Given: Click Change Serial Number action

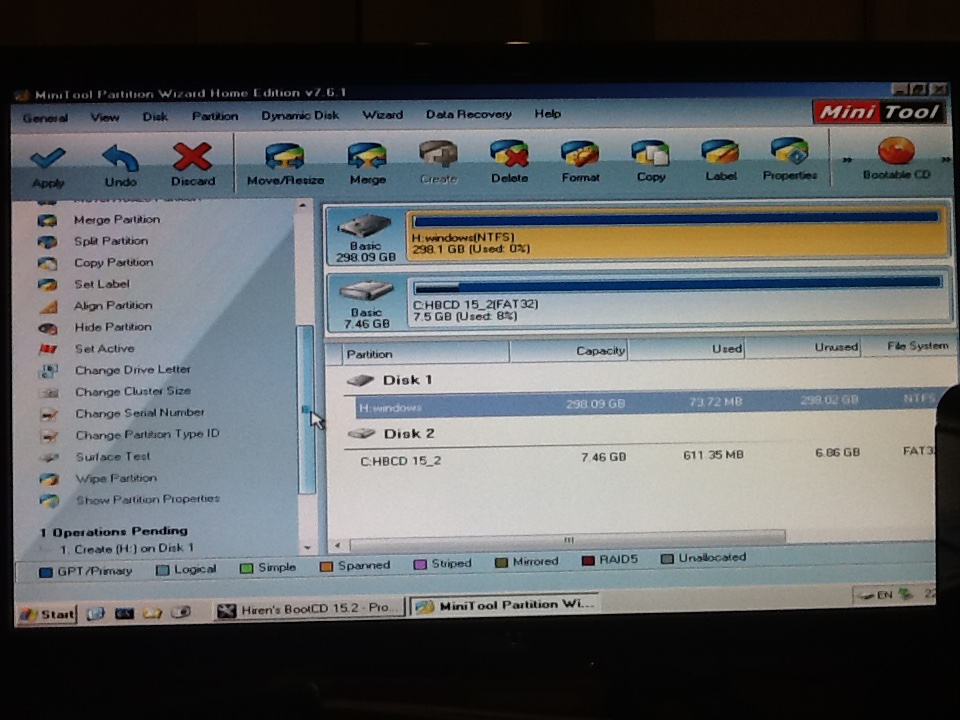Looking at the screenshot, I should click(140, 413).
